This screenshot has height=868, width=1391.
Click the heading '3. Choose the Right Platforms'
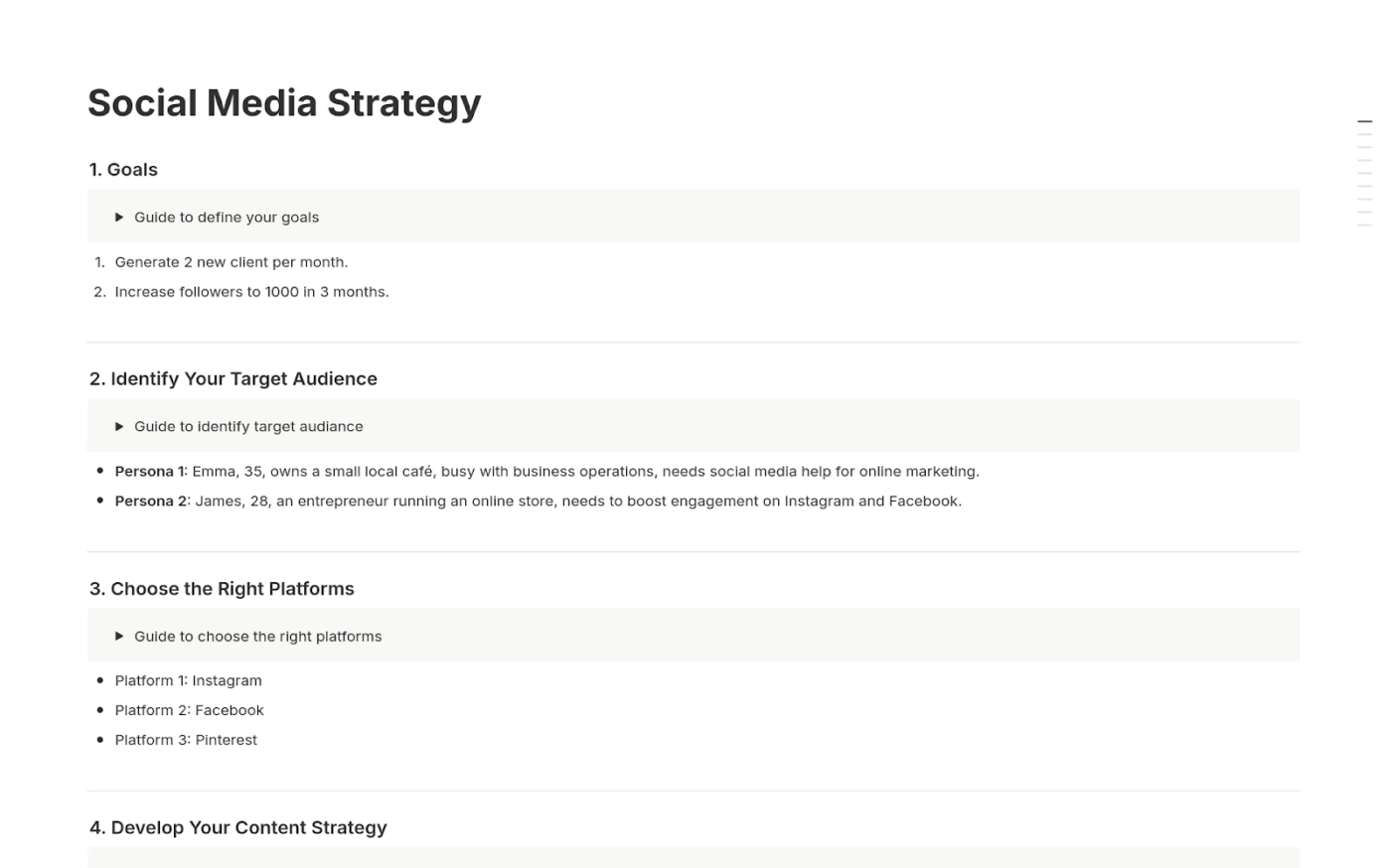pyautogui.click(x=223, y=588)
